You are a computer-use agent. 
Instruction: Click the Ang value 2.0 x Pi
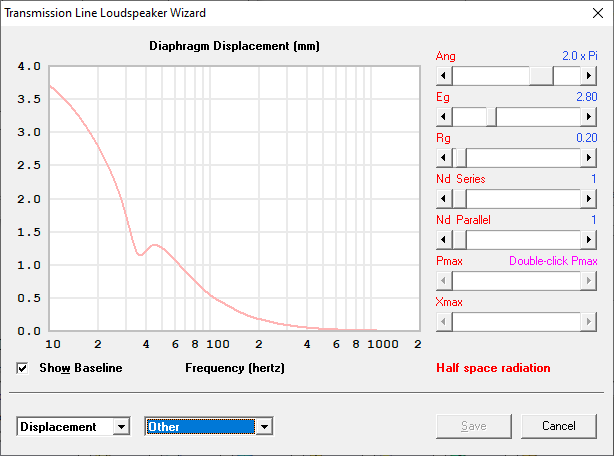(580, 56)
